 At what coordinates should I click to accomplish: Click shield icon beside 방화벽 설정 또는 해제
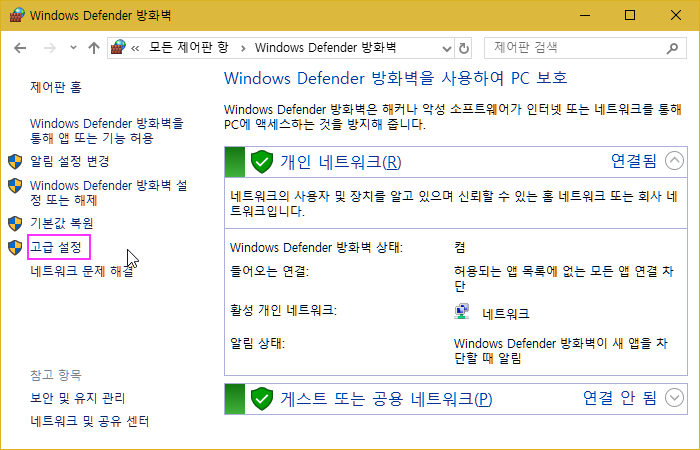pyautogui.click(x=15, y=186)
